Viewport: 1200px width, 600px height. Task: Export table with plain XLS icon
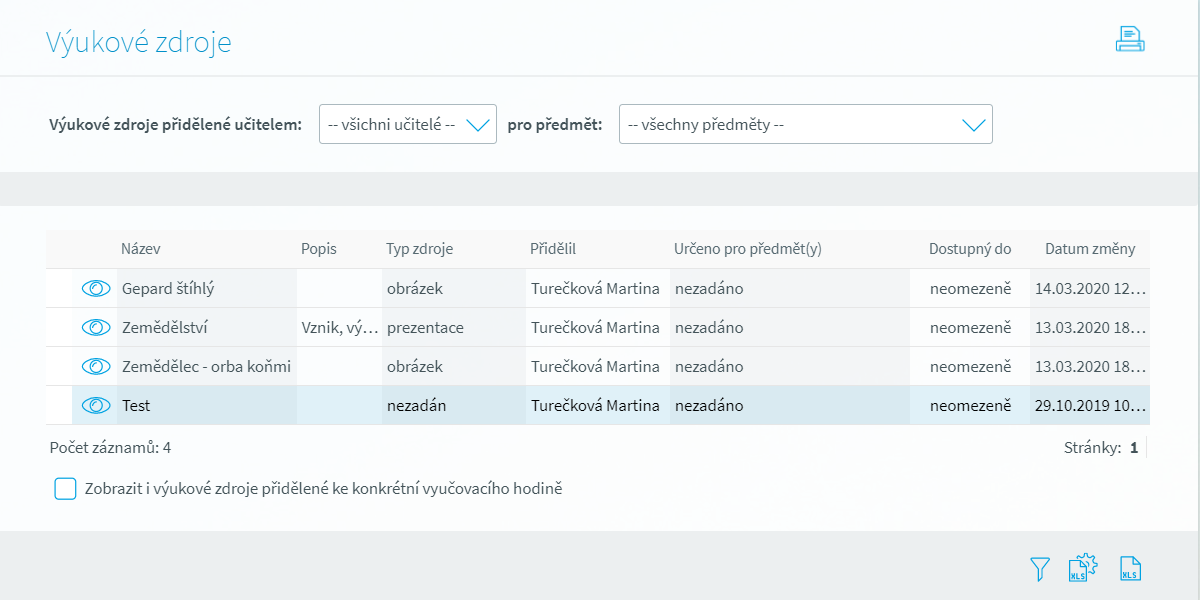(1130, 569)
